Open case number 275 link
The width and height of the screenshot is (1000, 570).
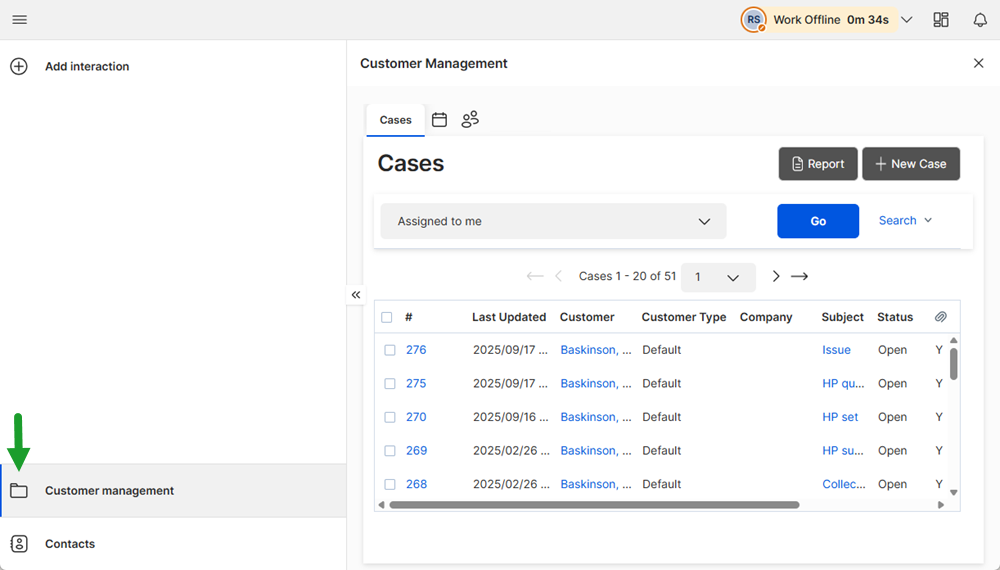pyautogui.click(x=416, y=383)
